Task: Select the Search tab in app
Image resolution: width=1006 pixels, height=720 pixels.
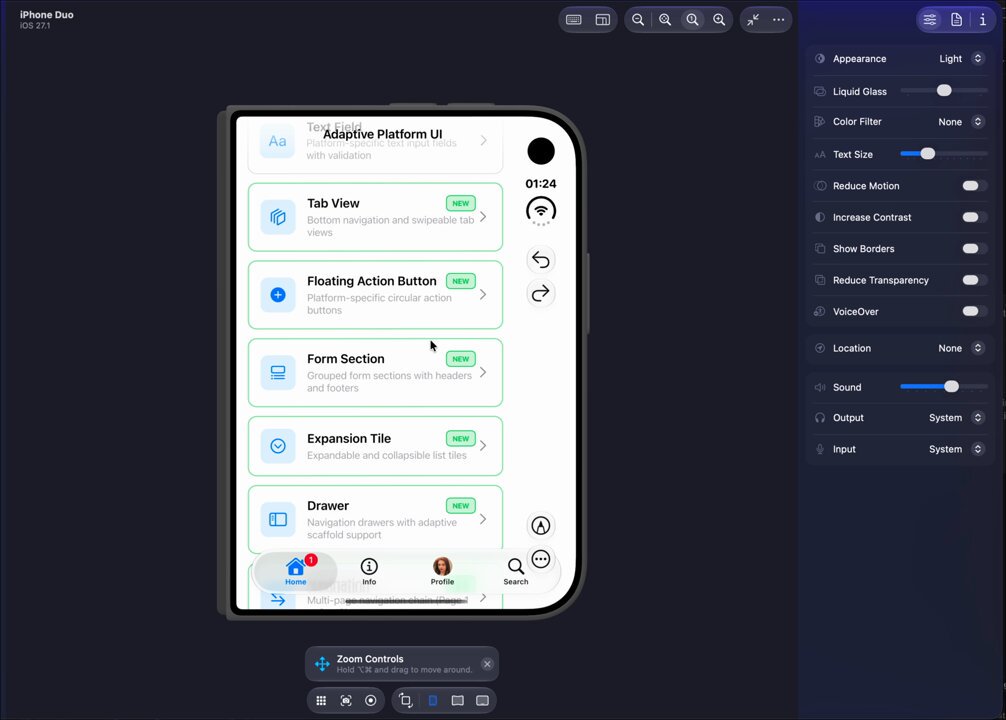Action: coord(516,571)
